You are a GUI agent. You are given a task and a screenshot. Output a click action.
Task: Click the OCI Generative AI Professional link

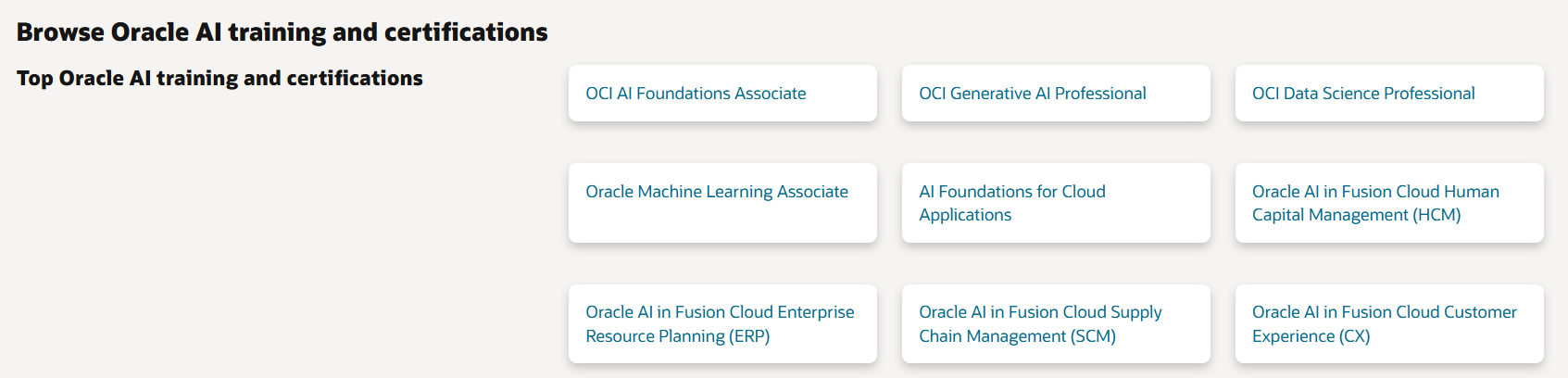[x=1032, y=94]
